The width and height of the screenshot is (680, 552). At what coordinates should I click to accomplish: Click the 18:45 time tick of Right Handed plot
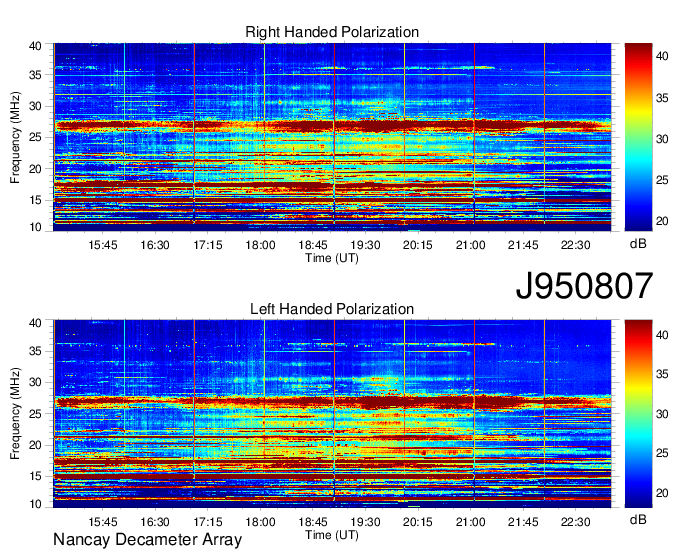click(313, 245)
